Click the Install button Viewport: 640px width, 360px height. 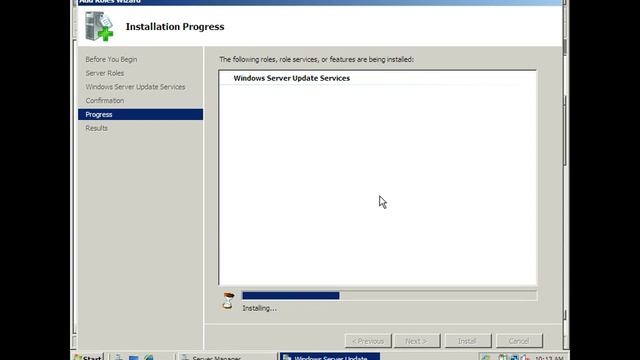(468, 341)
